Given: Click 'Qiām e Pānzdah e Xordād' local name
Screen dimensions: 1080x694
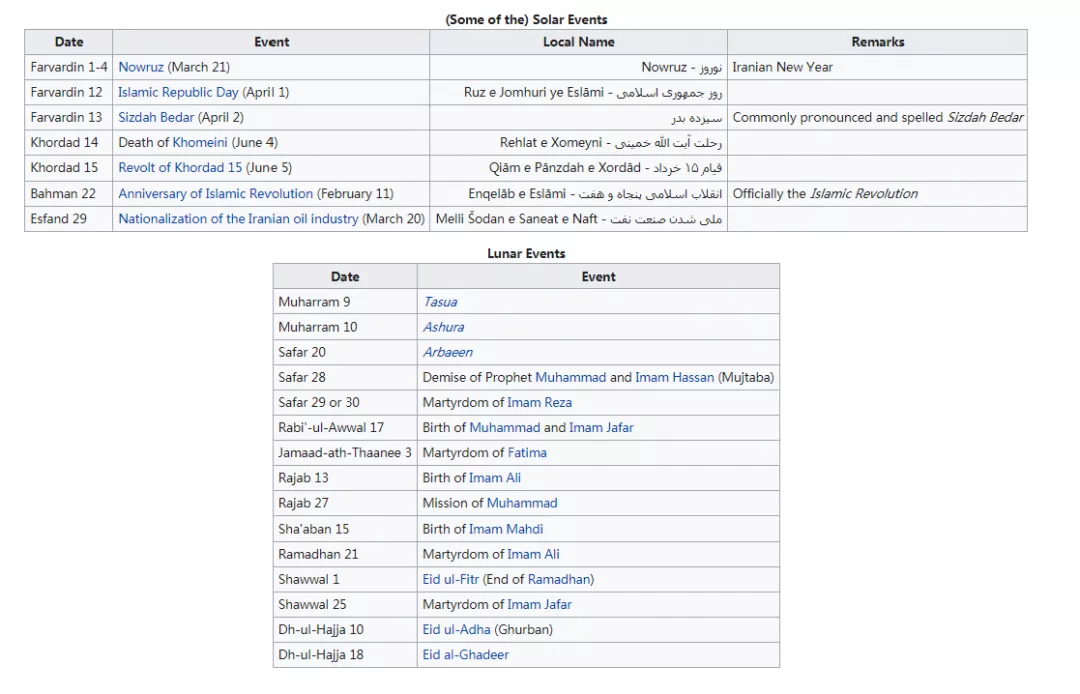Looking at the screenshot, I should coord(565,168).
